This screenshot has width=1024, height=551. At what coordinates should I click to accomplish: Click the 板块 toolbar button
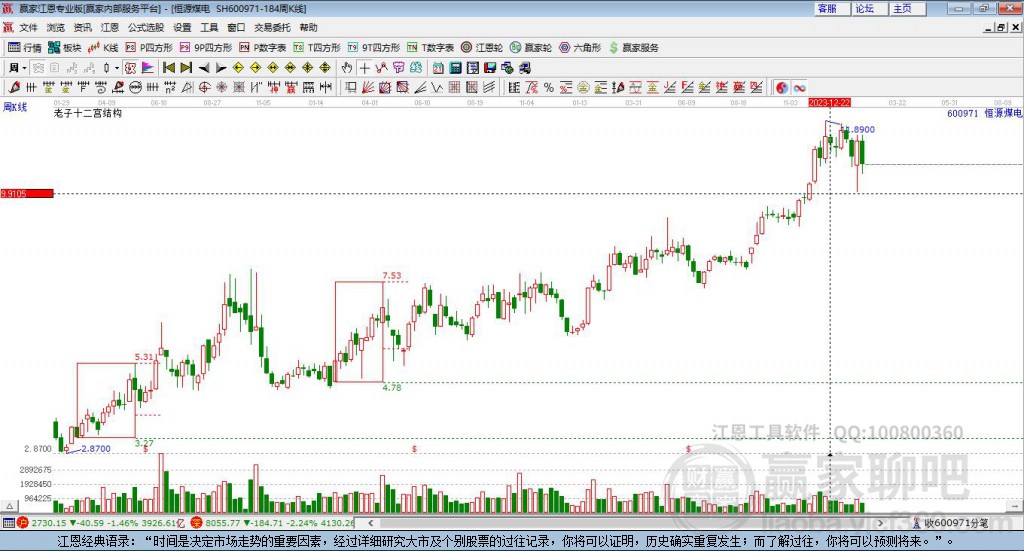[x=64, y=48]
